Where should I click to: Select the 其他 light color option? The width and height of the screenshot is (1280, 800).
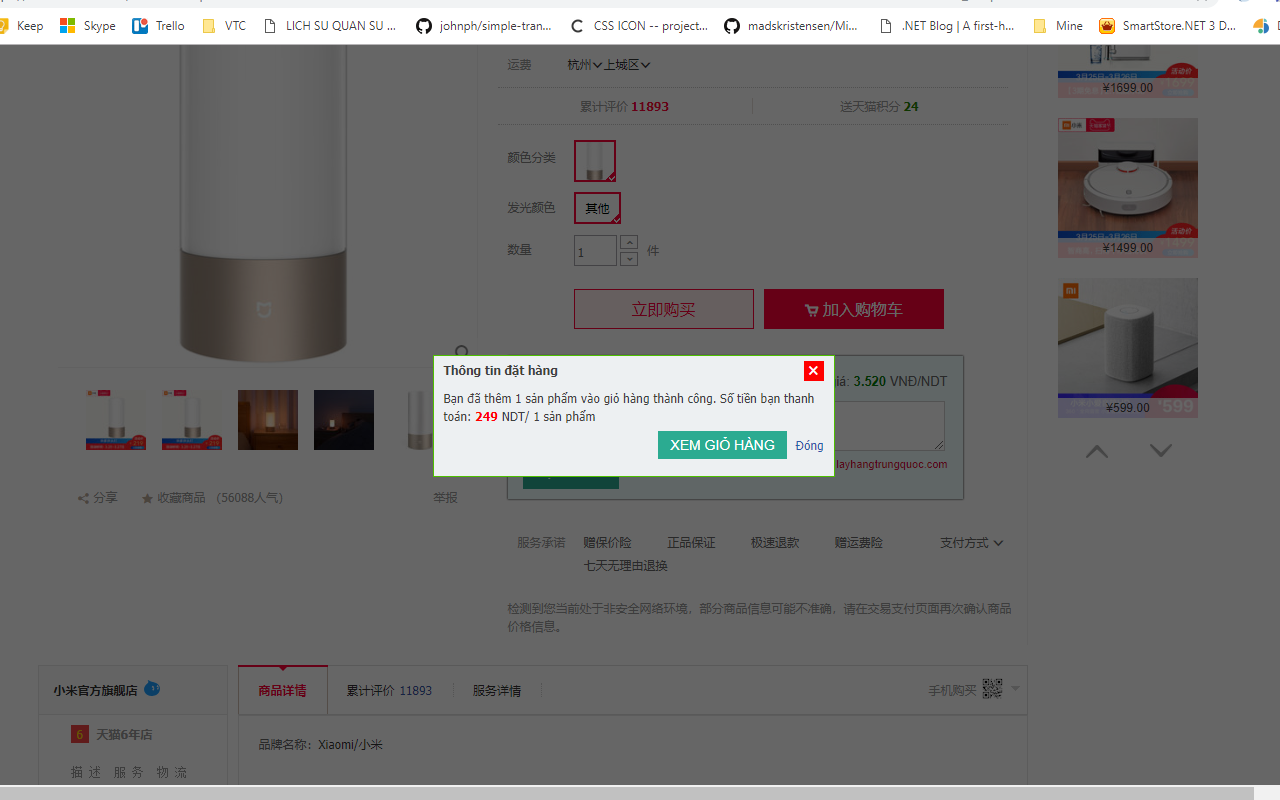point(597,208)
